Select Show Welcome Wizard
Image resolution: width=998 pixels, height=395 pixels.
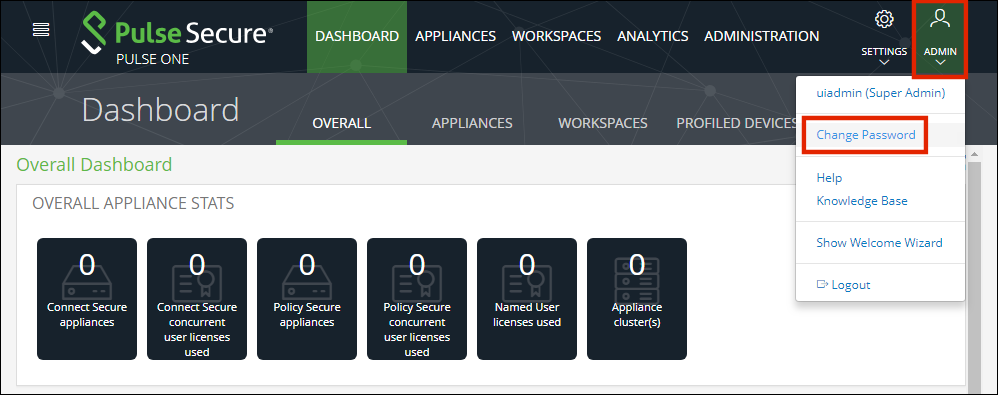pos(879,243)
